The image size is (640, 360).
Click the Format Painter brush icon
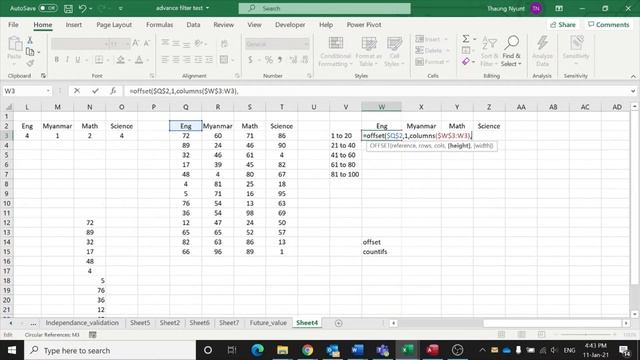30,63
